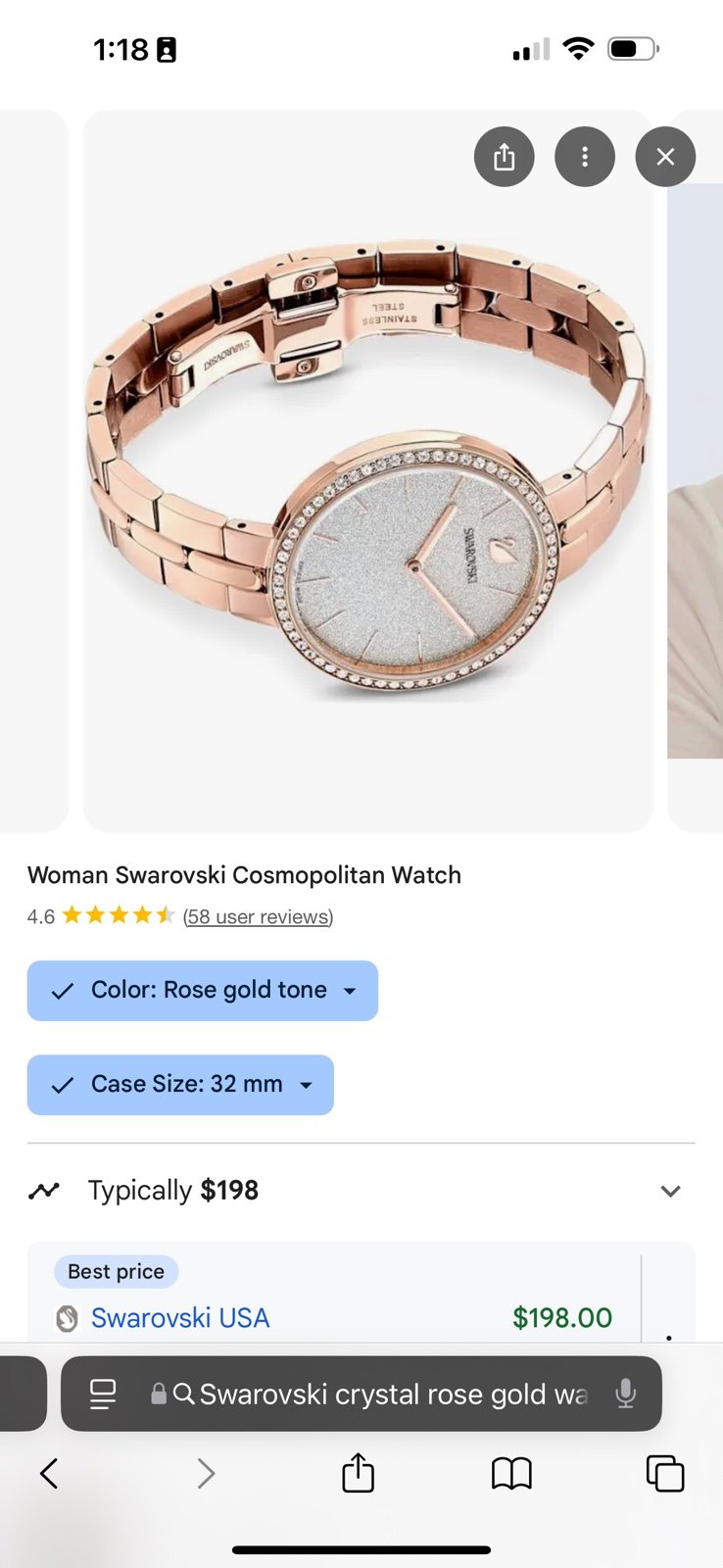
Task: Open Safari share sheet in bottom toolbar
Action: [358, 1472]
